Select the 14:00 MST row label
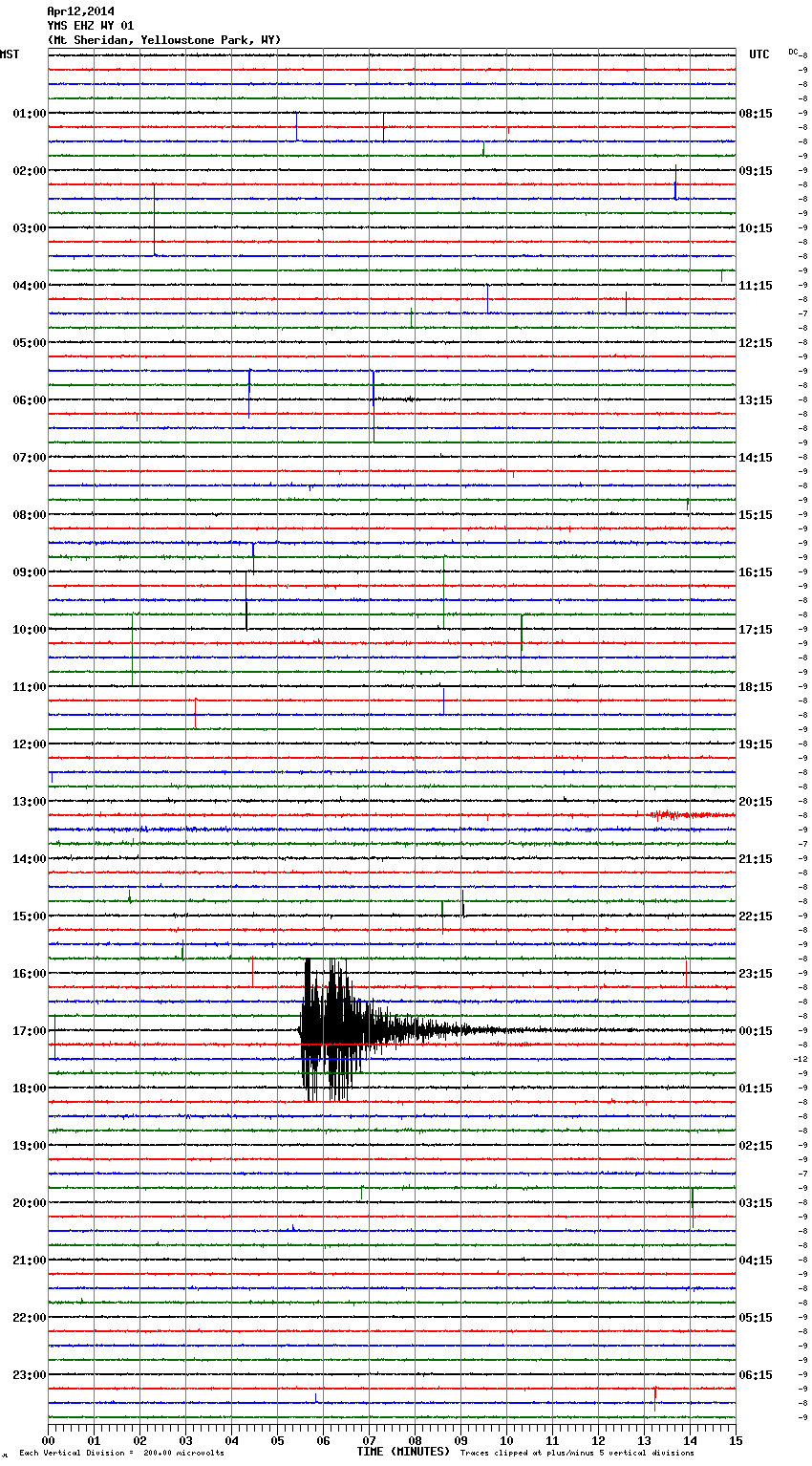 coord(30,859)
